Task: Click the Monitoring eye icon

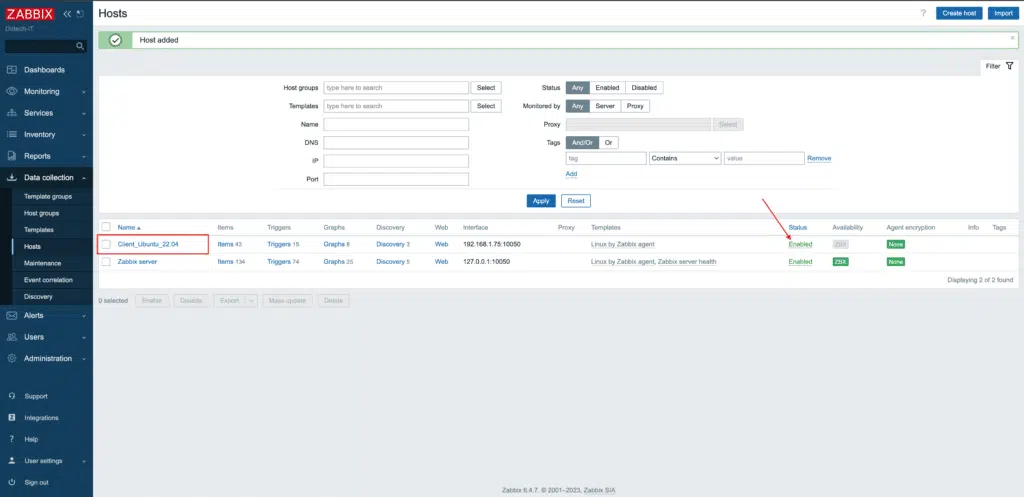Action: [x=12, y=91]
